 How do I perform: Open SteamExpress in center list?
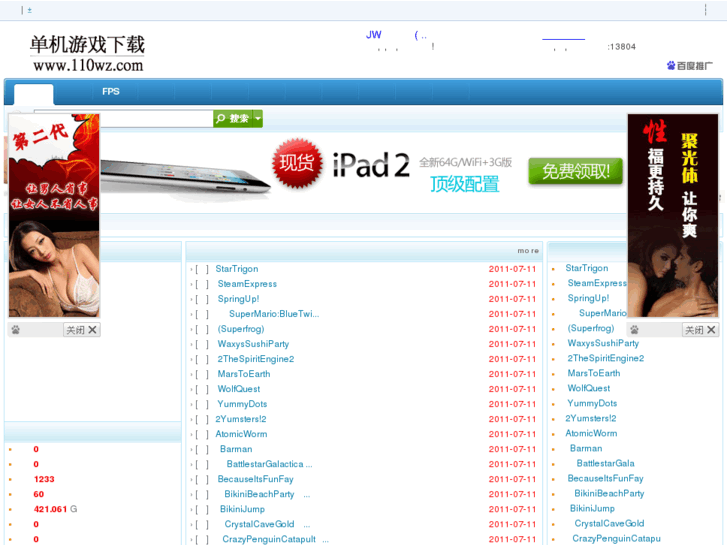(x=247, y=284)
